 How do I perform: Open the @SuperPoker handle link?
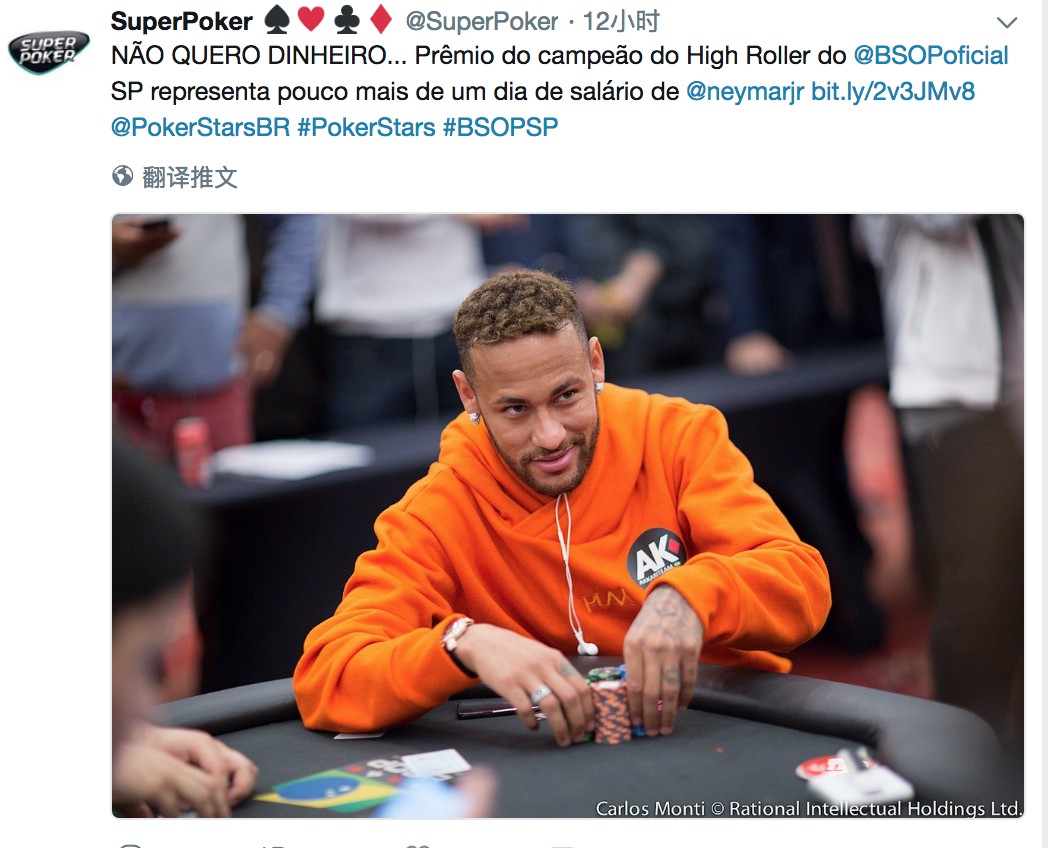(x=481, y=21)
